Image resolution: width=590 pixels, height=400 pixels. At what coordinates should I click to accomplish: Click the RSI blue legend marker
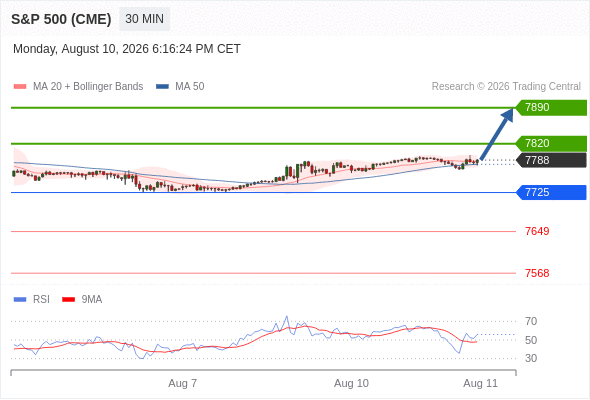[x=20, y=300]
